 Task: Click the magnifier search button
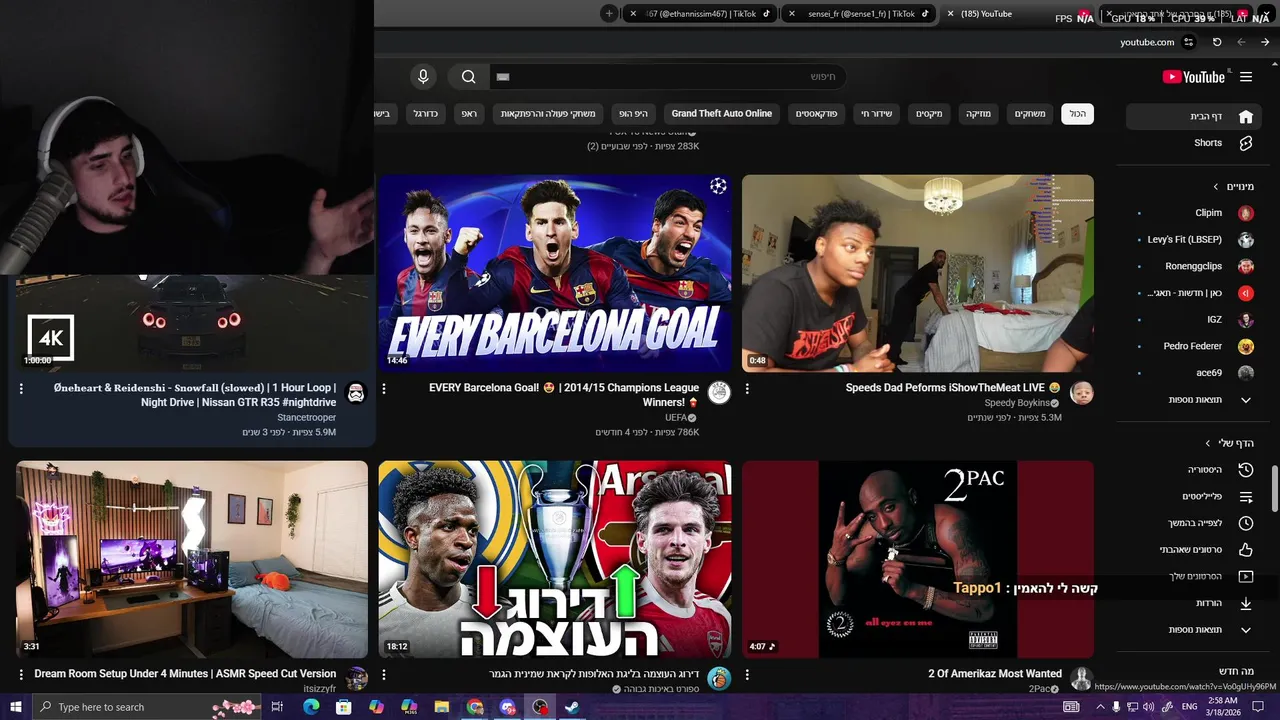tap(468, 77)
